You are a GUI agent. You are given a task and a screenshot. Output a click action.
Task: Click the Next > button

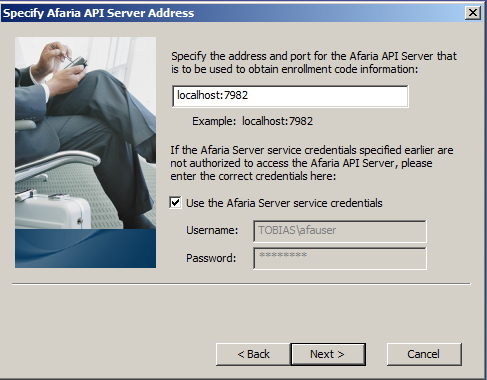(328, 354)
